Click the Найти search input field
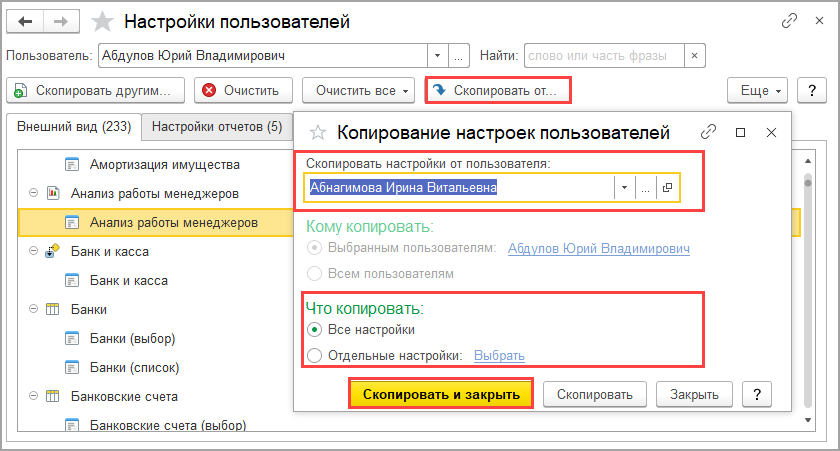Screen dimensions: 840x451 [604, 56]
